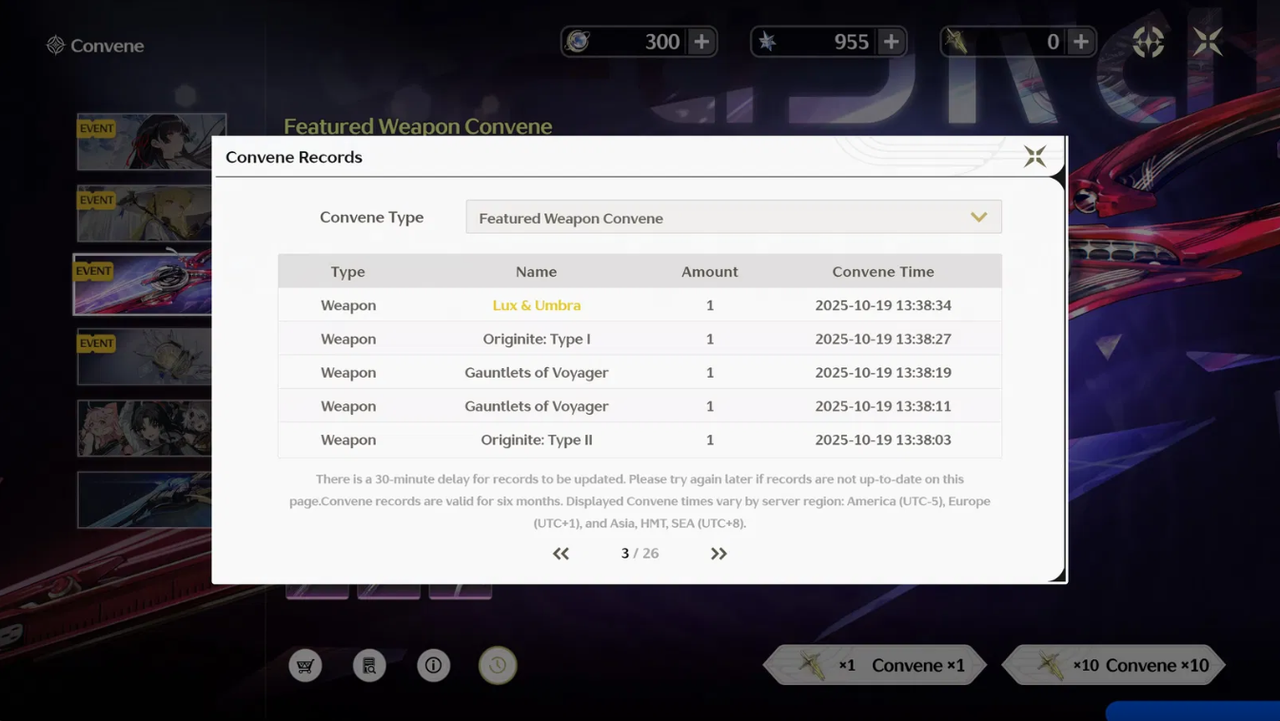Select the highlighted red weapon EVENT banner
Viewport: 1280px width, 721px height.
142,285
